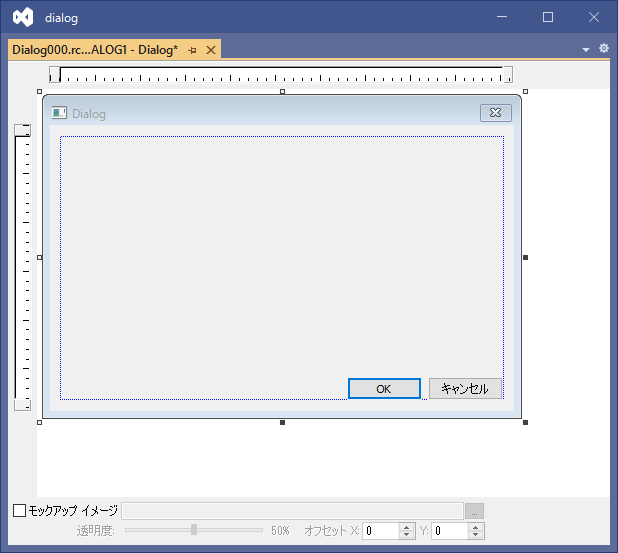Enable the モックアップ イメージ checkbox
618x553 pixels.
click(19, 511)
